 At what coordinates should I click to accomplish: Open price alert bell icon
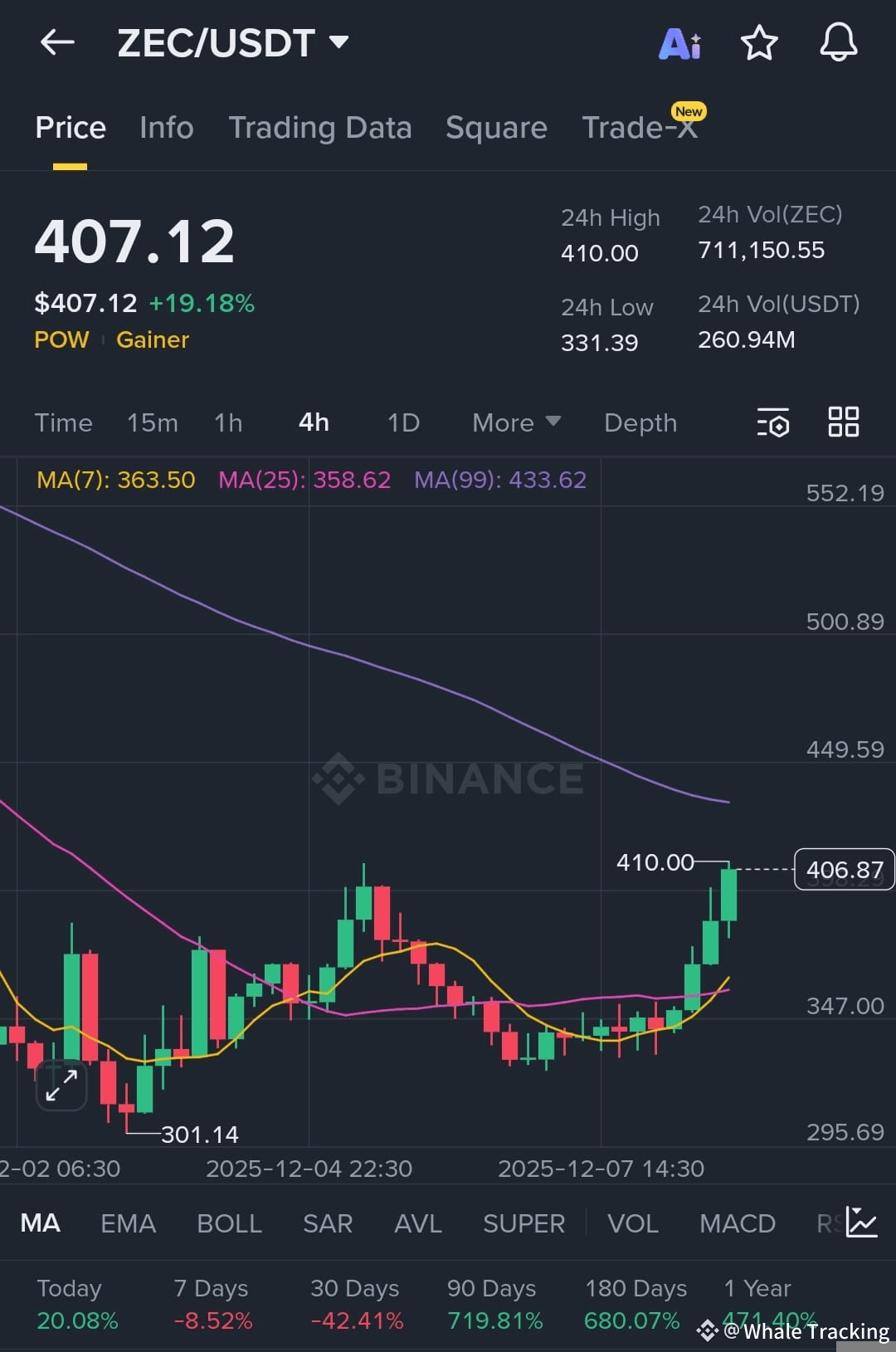tap(839, 42)
